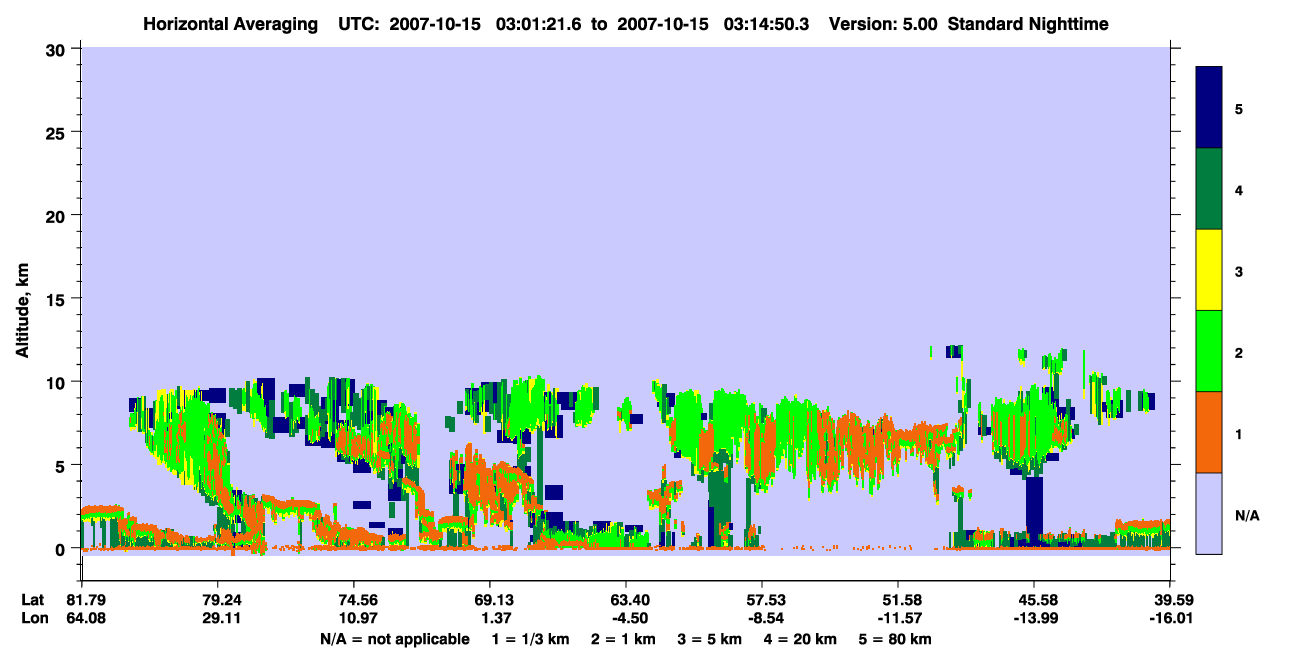Click the colorbar label 1

[1239, 433]
